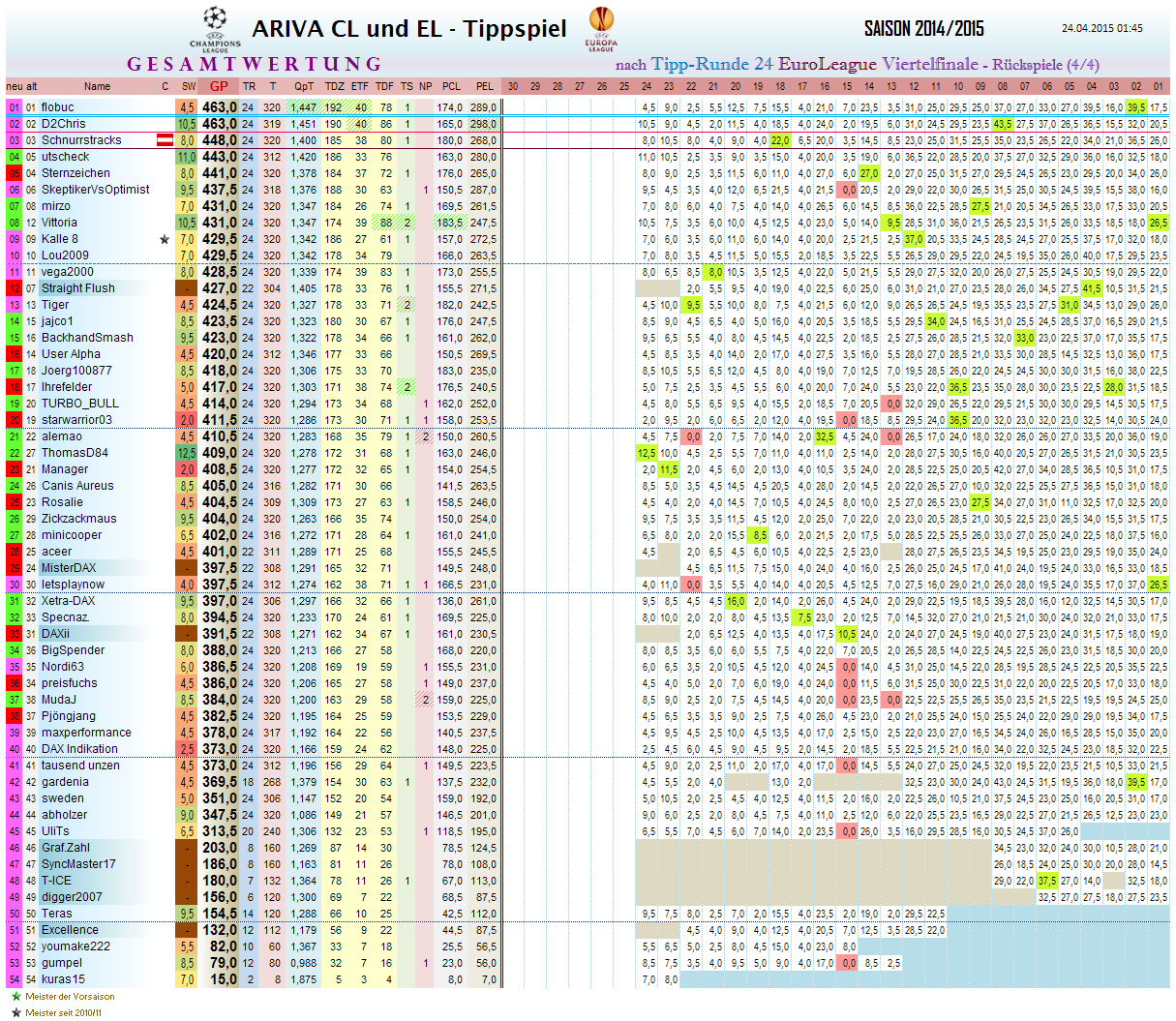
Task: Select player name 'Joerg100877'
Action: coord(76,371)
